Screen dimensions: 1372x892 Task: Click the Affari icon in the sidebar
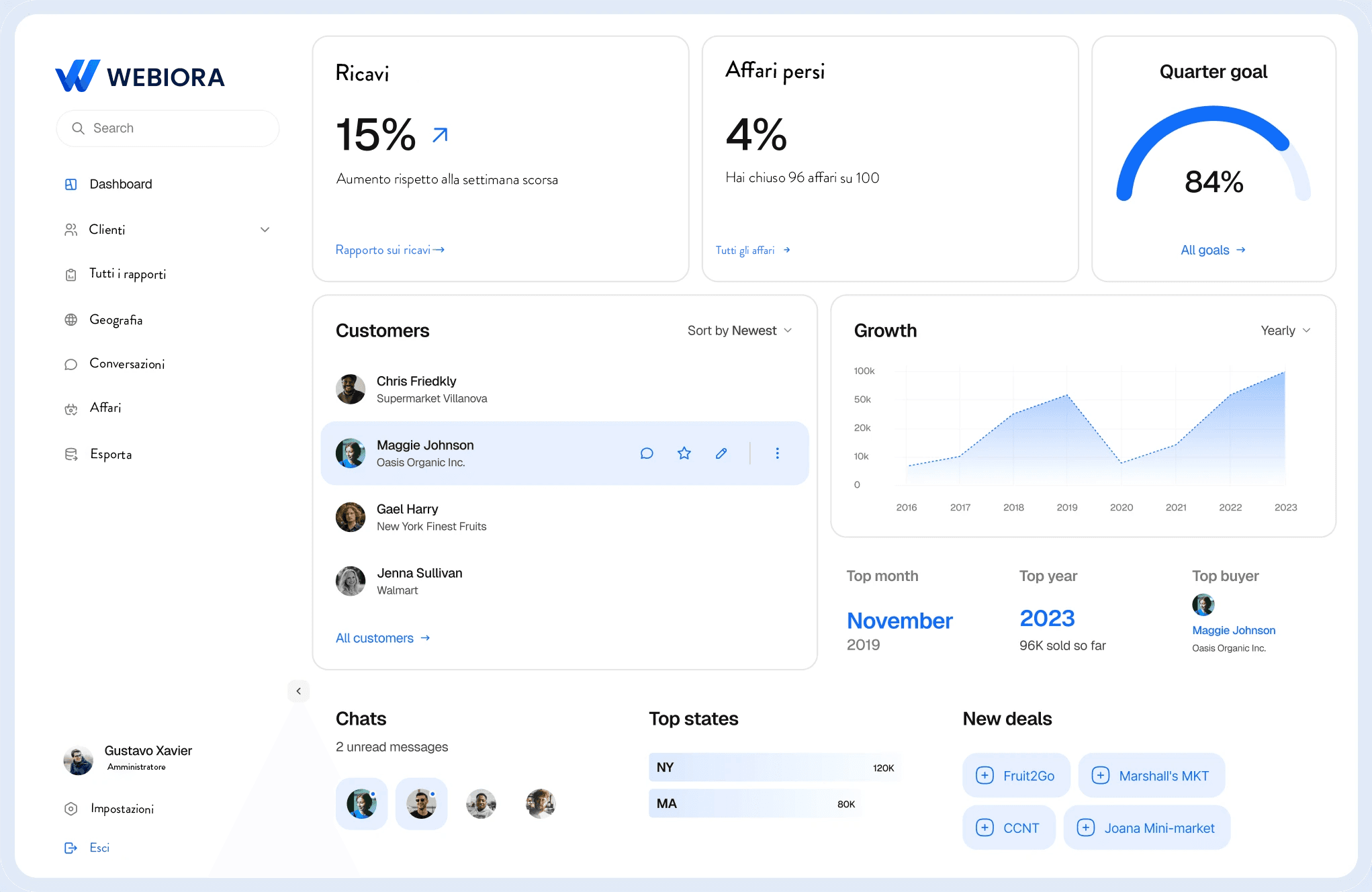tap(71, 408)
